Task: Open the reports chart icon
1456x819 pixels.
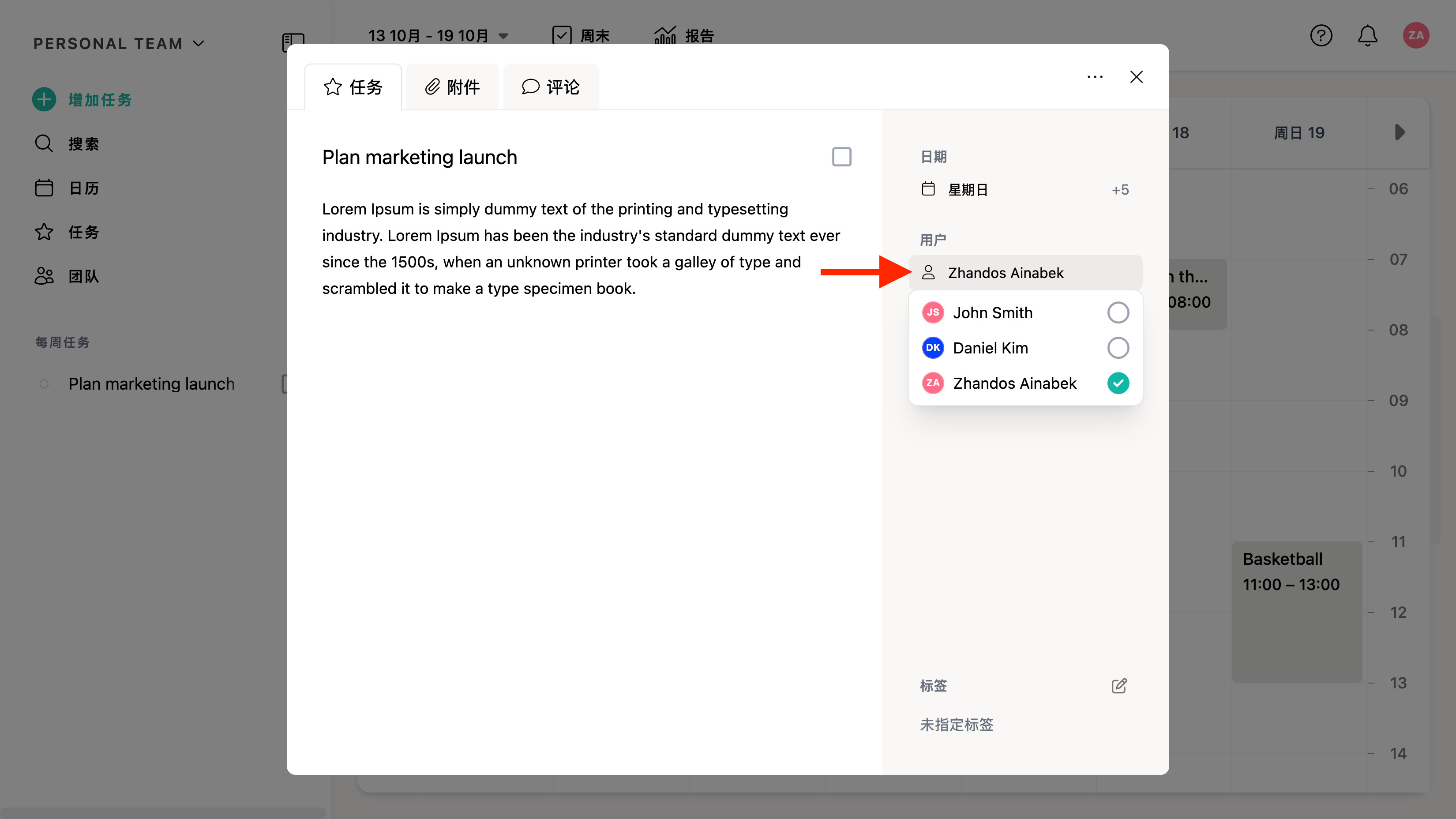Action: 665,36
